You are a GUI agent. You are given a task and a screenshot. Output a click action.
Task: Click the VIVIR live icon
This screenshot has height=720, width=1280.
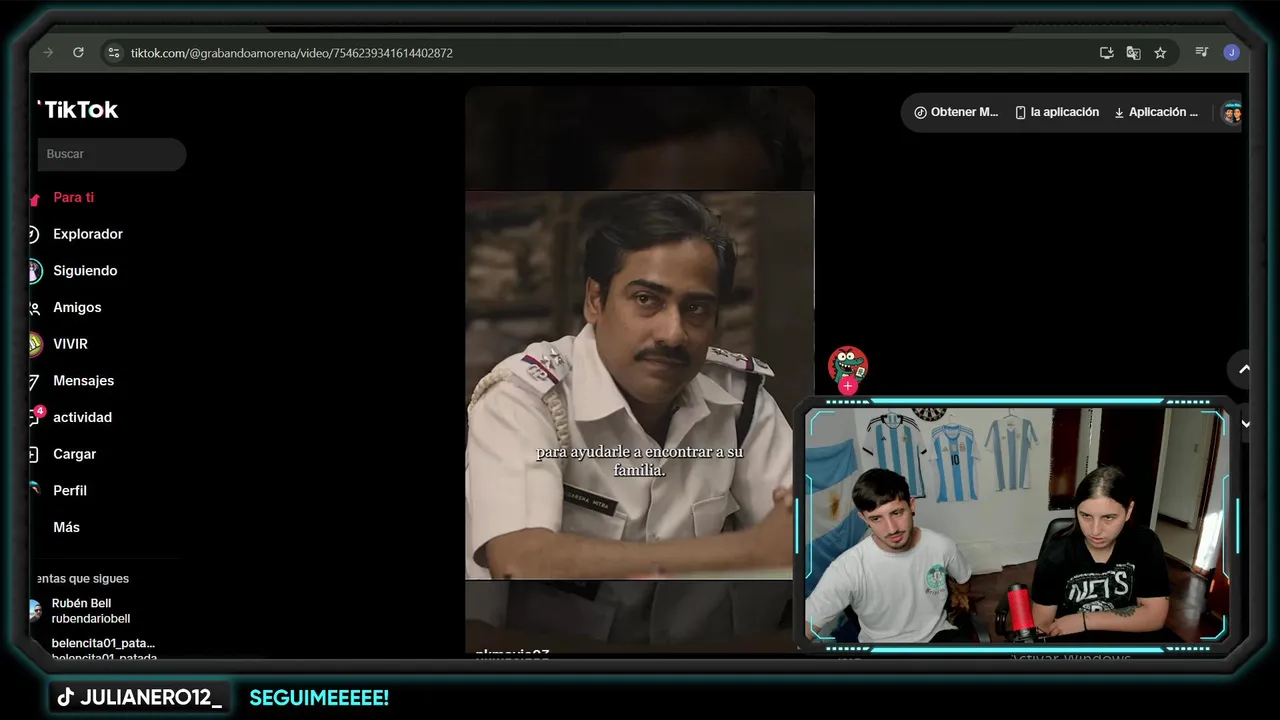pos(35,344)
